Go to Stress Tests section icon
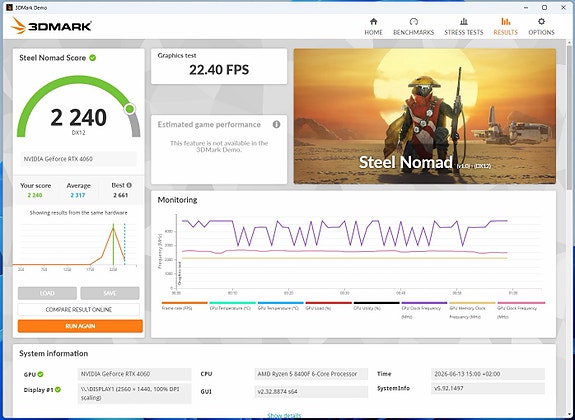Image resolution: width=575 pixels, height=420 pixels. click(464, 21)
